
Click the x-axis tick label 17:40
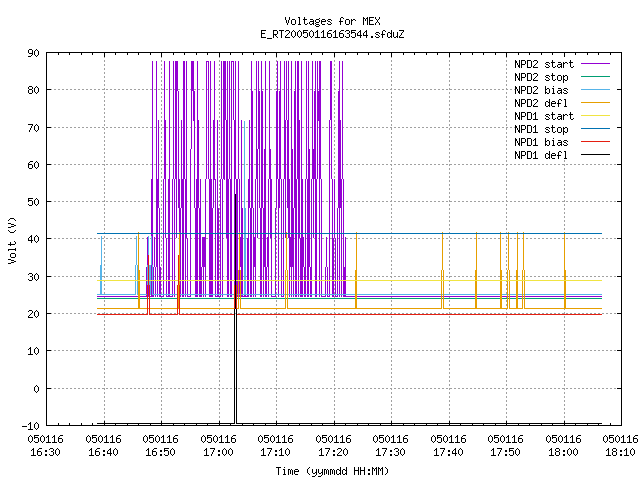point(449,452)
